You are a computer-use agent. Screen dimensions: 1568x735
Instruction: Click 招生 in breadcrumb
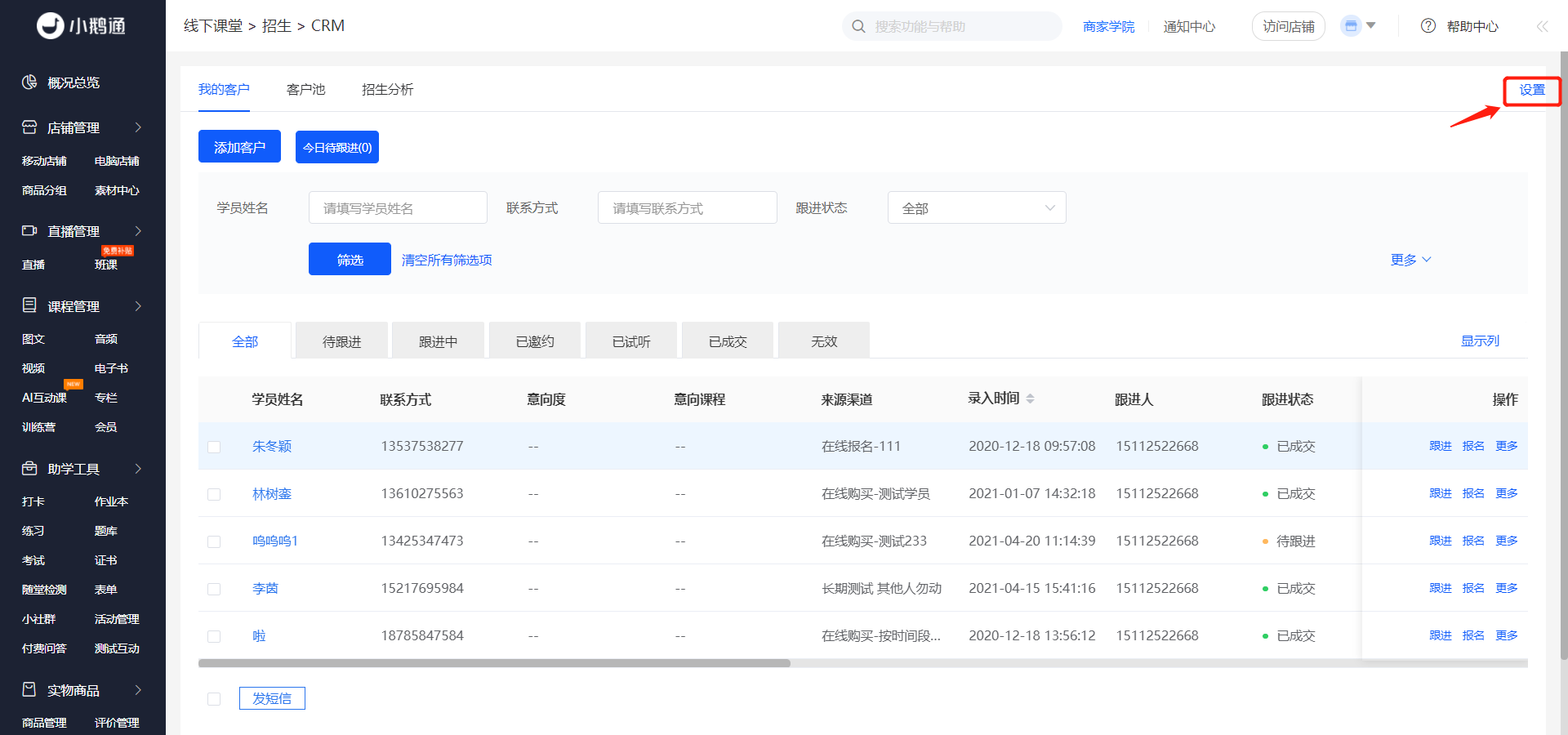277,25
